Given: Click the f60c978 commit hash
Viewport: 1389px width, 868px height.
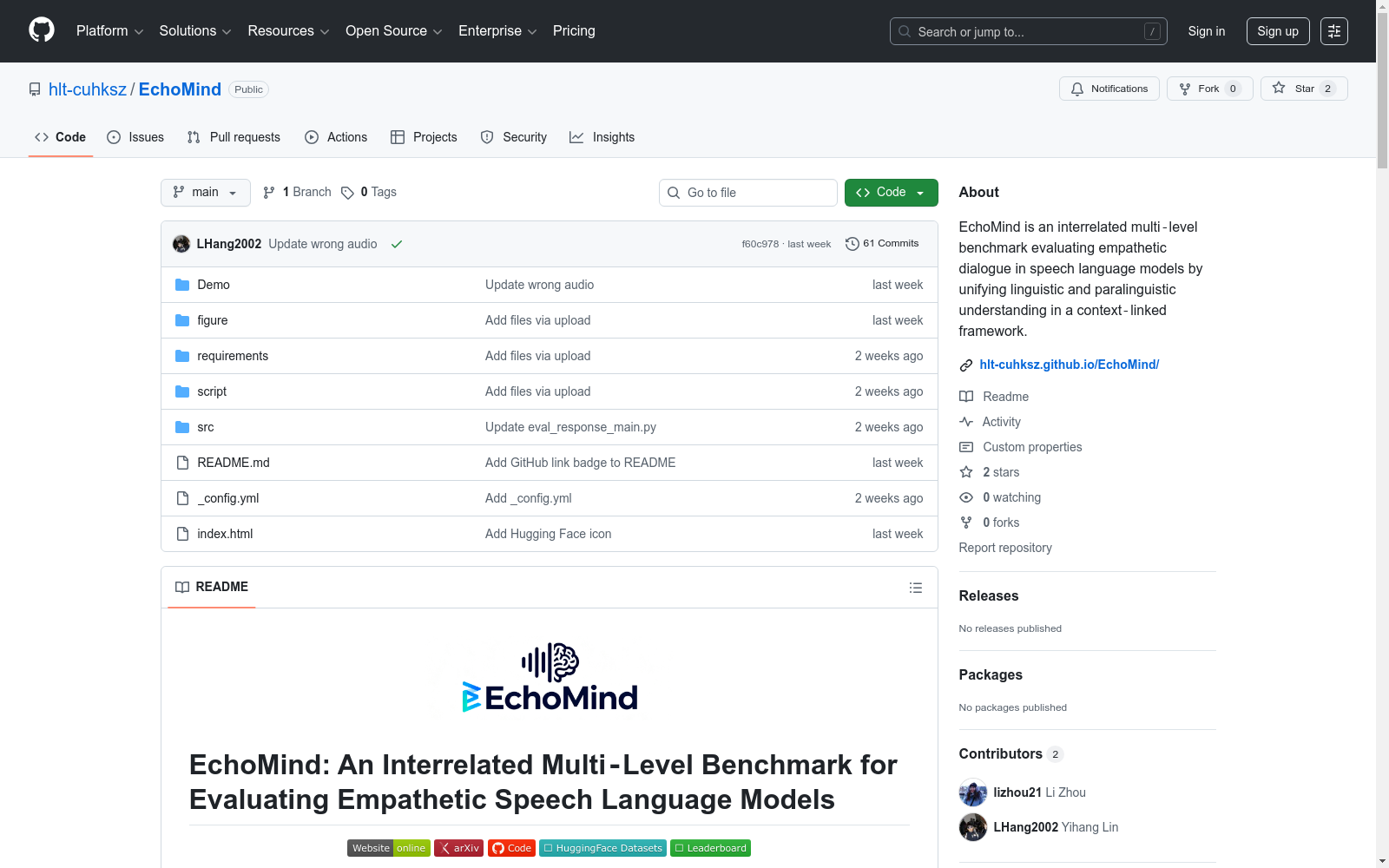Looking at the screenshot, I should click(760, 244).
